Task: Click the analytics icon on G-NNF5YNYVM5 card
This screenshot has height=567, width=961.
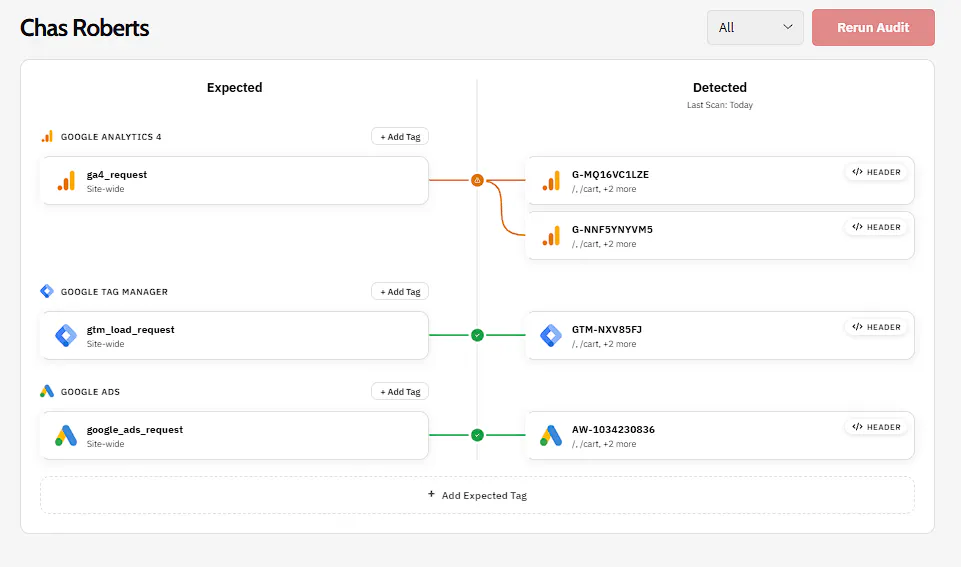Action: point(552,236)
